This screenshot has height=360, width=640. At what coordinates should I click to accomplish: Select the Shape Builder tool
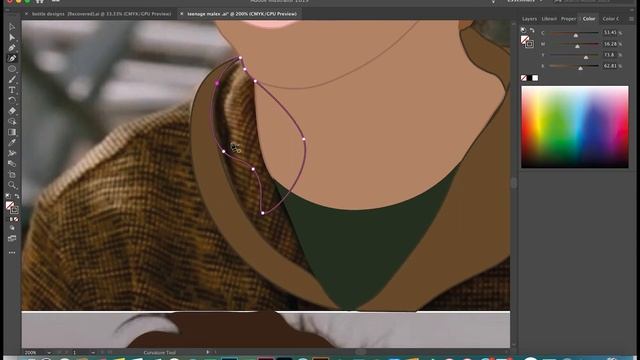(x=12, y=122)
